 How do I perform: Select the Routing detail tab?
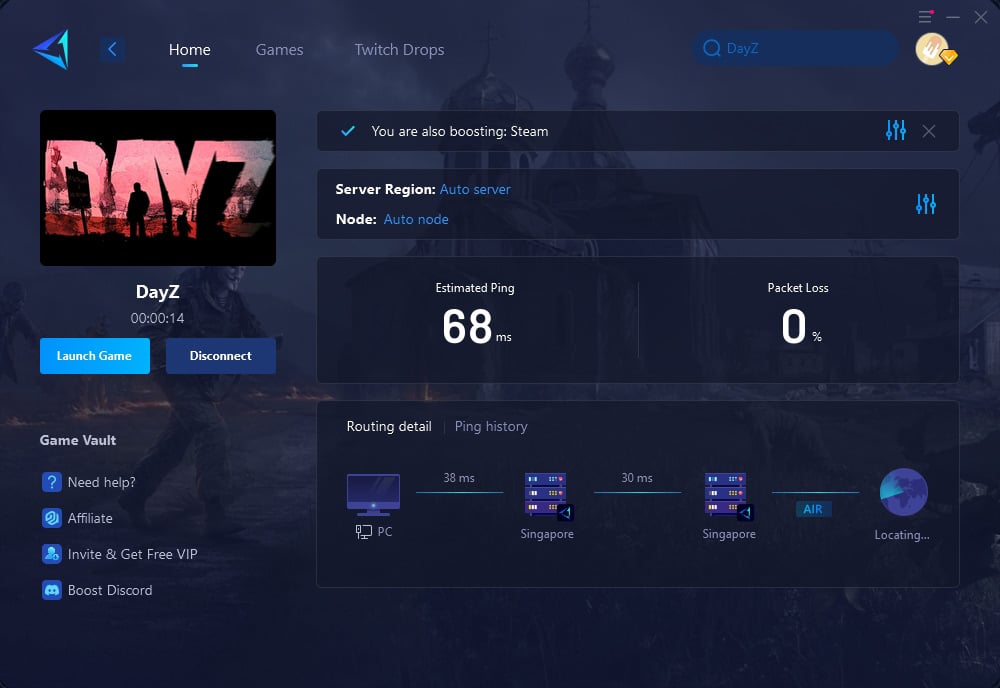389,427
